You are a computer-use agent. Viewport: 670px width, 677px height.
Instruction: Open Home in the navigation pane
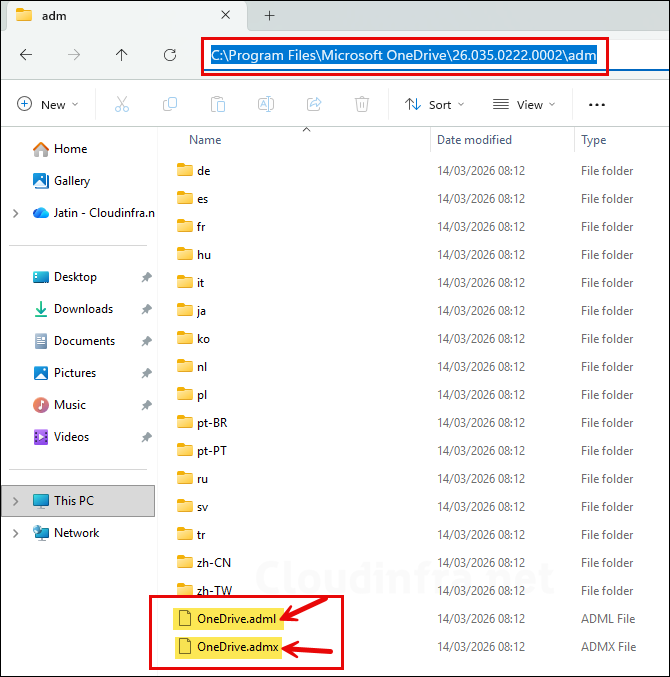click(60, 149)
